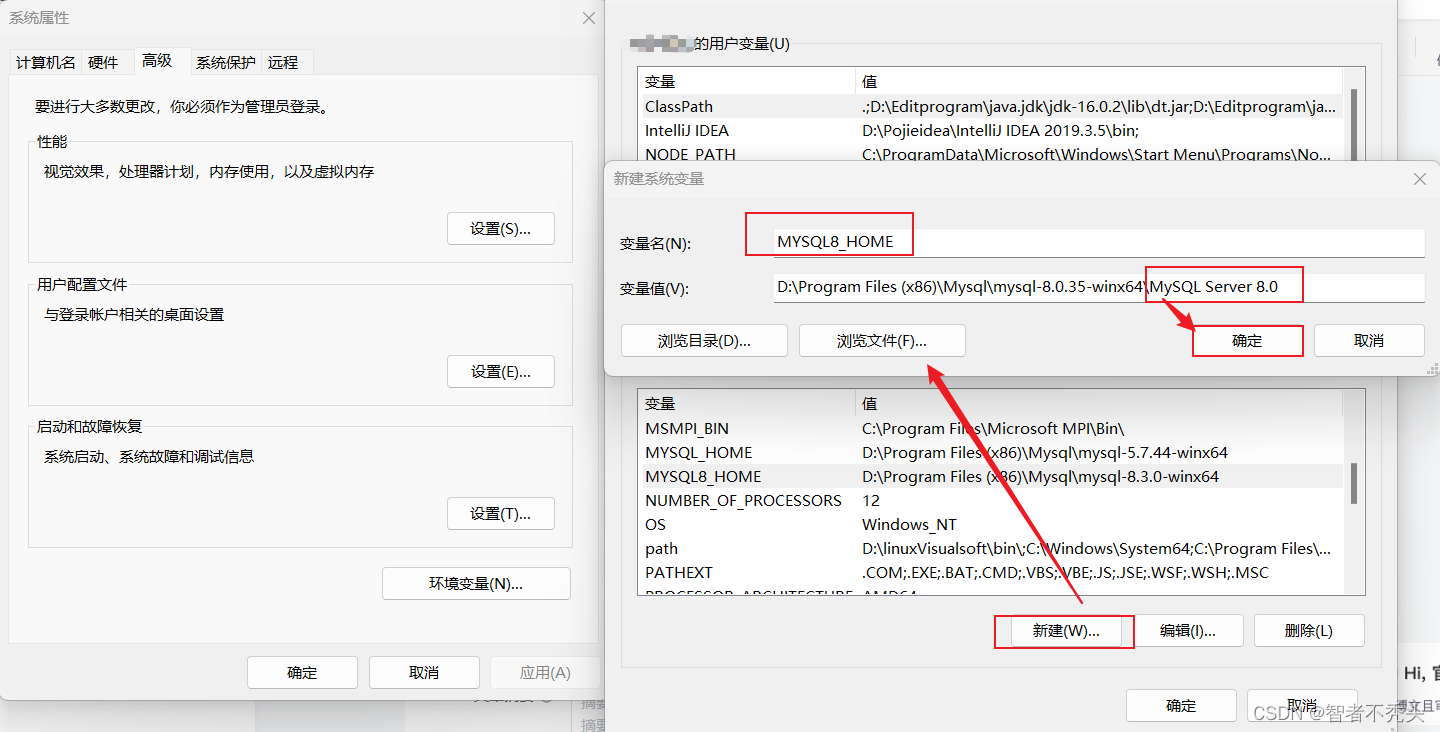Click 设置(T) under 启动和故障恢复
1440x732 pixels.
click(x=500, y=513)
